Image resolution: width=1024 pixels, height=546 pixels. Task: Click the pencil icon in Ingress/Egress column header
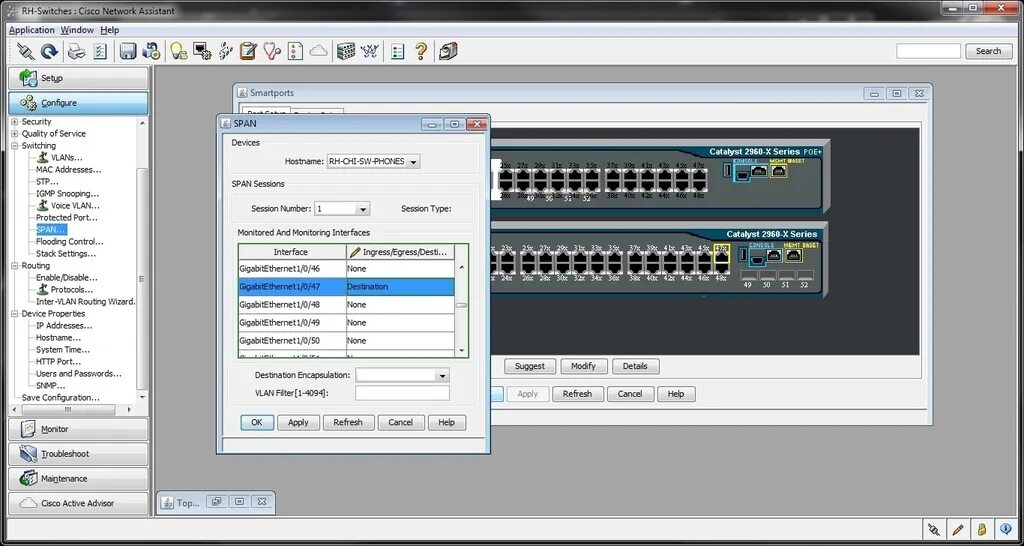[x=355, y=252]
